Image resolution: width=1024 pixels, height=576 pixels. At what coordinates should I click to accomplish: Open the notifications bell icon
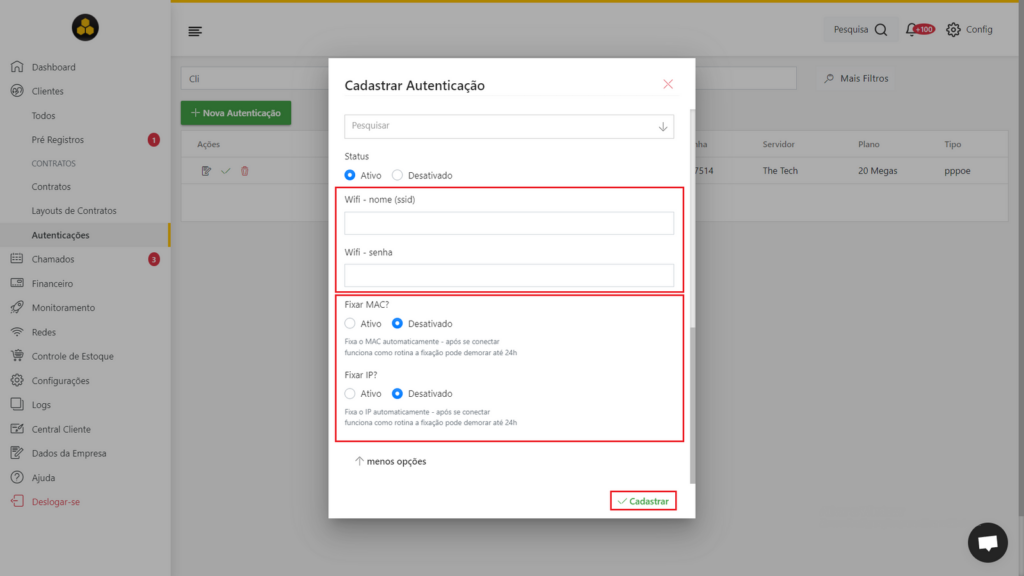(911, 29)
